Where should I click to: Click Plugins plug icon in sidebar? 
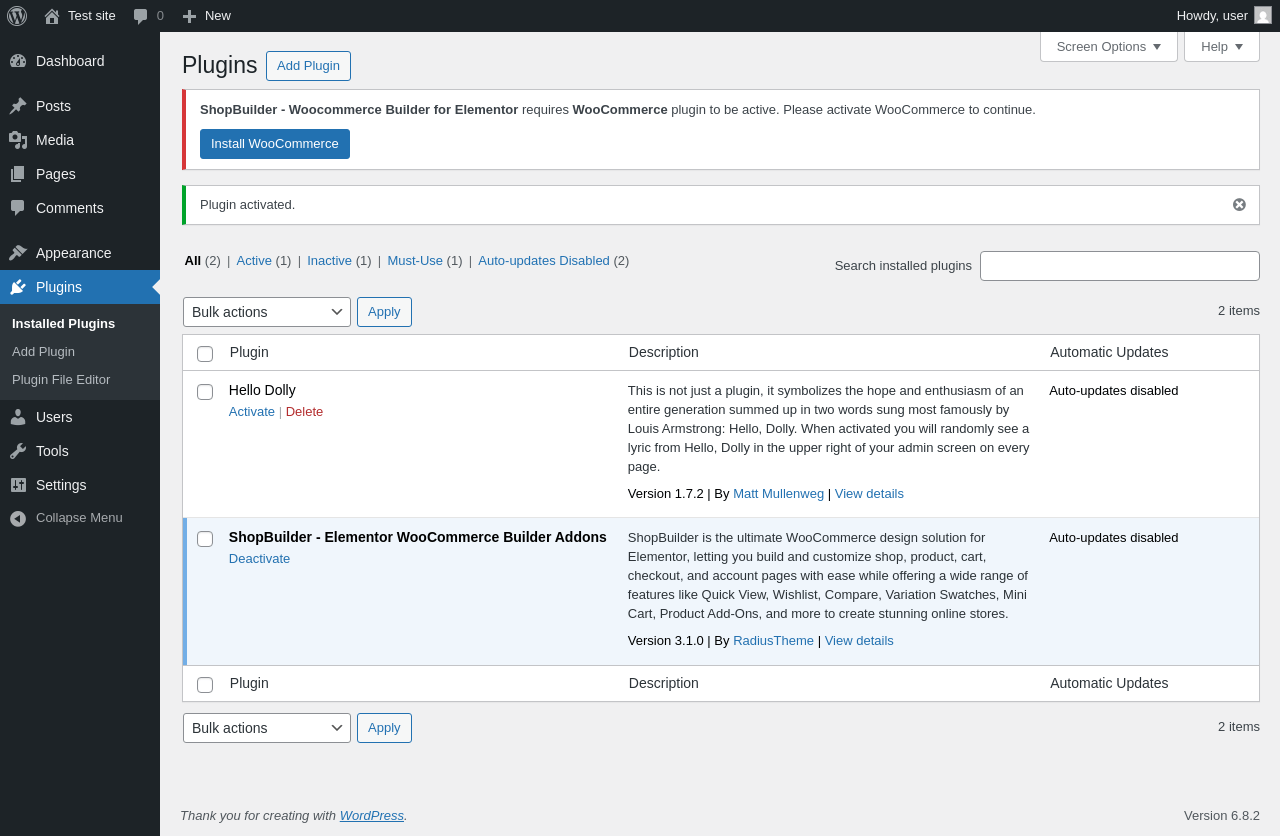[x=18, y=287]
